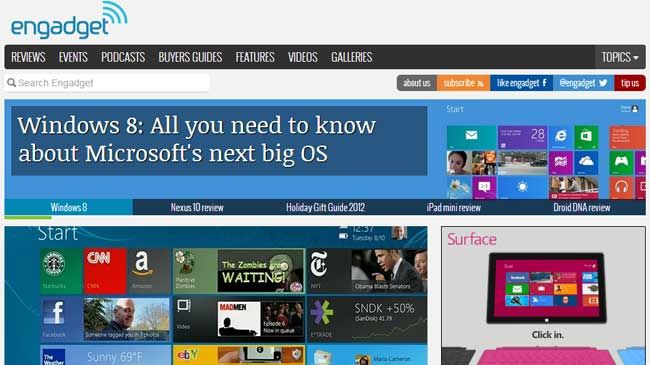Click the red tip us button
Viewport: 650px width, 365px height.
(630, 83)
